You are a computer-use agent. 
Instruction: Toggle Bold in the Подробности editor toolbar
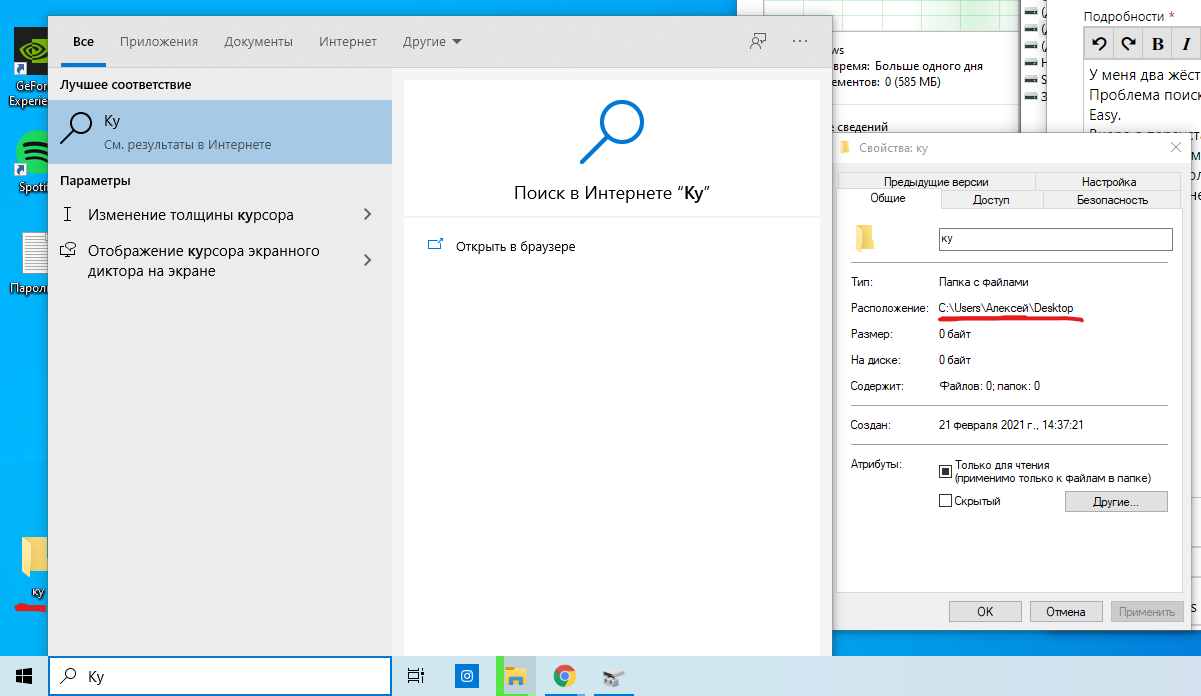tap(1158, 43)
